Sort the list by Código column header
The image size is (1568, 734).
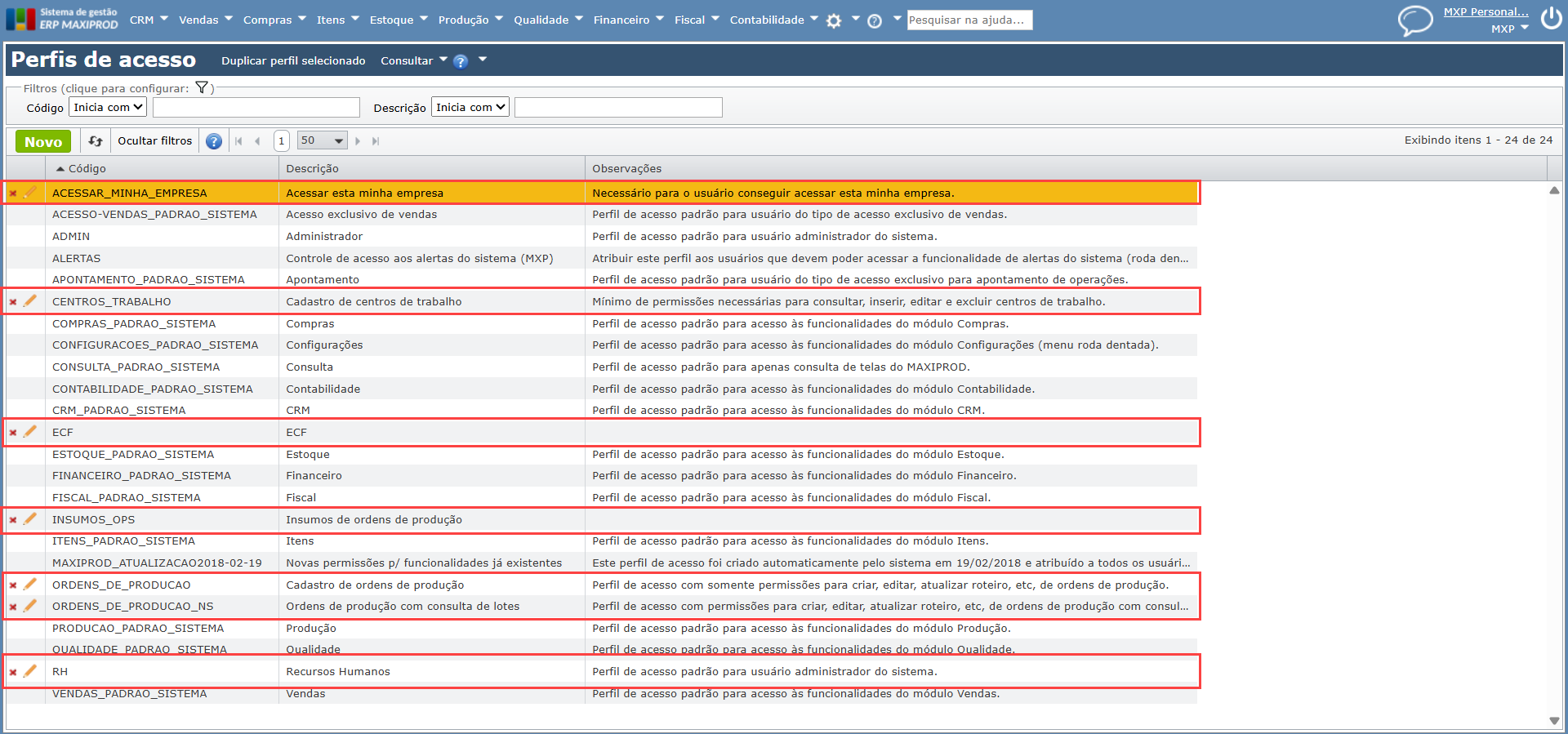[x=87, y=168]
